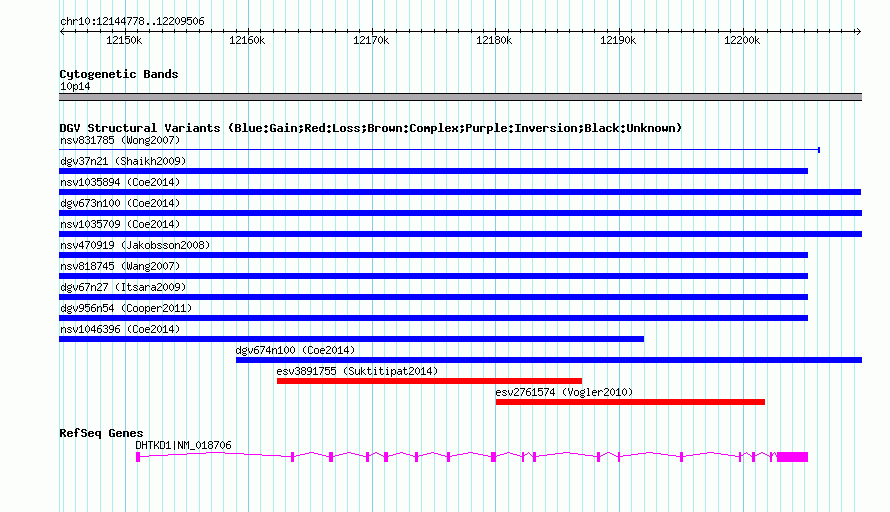
Task: Open the esv3891755 (Suktitipat2014) label
Action: click(x=357, y=371)
